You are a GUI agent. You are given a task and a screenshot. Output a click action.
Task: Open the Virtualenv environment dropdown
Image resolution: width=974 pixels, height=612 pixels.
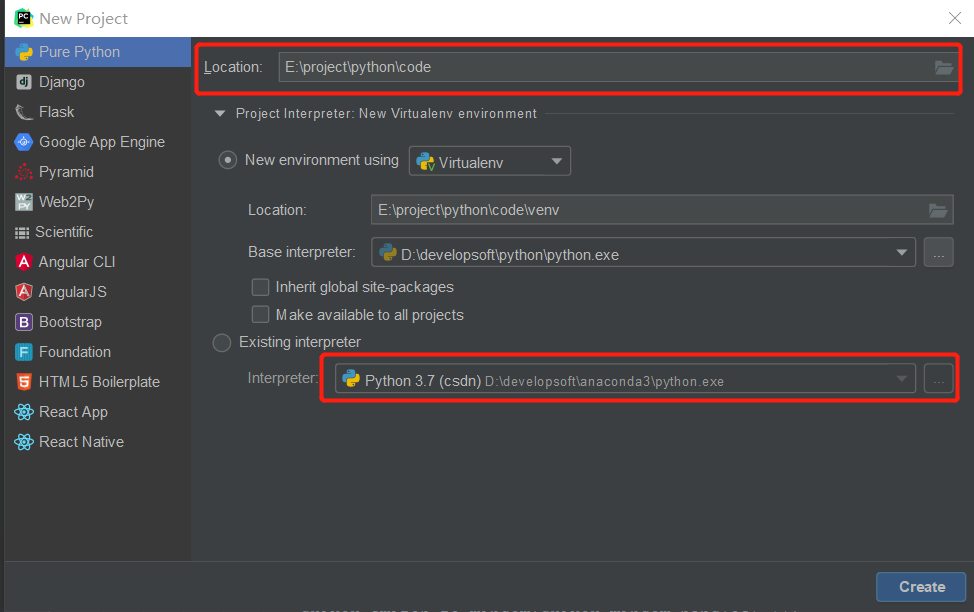coord(489,162)
